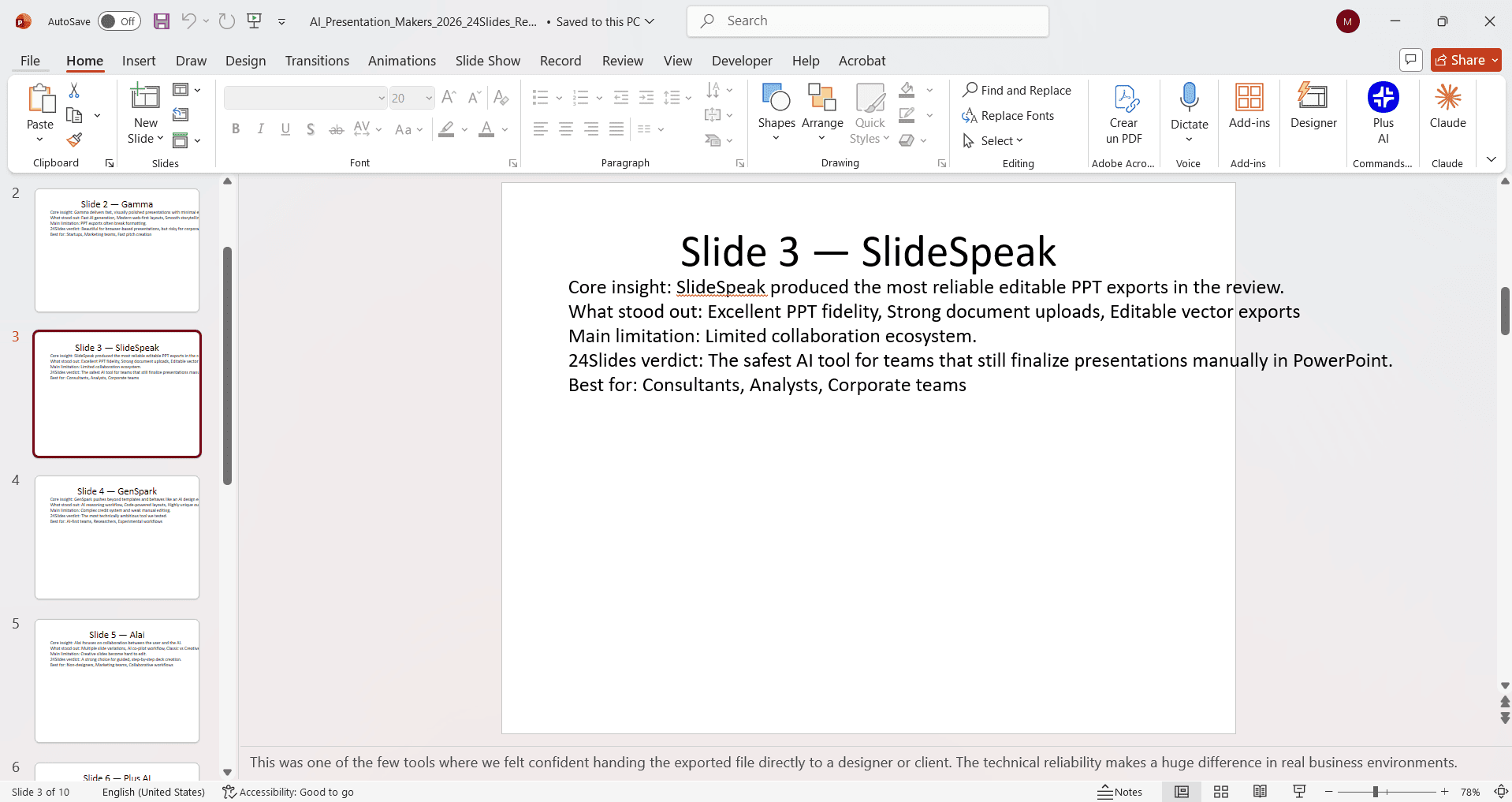The height and width of the screenshot is (802, 1512).
Task: Toggle Bold formatting
Action: 236,129
